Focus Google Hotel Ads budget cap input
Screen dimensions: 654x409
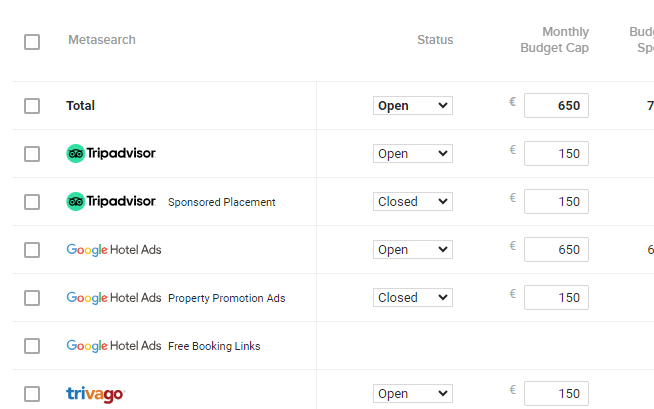pyautogui.click(x=556, y=250)
